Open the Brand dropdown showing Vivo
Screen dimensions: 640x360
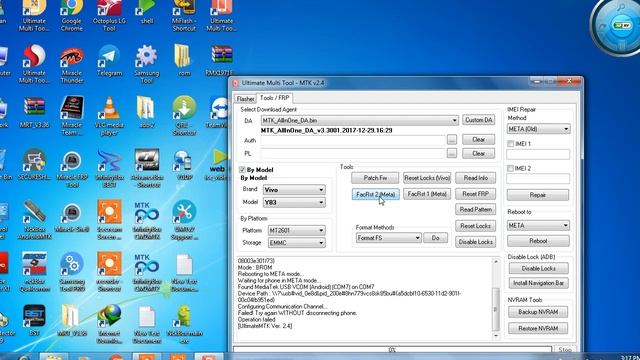point(294,190)
